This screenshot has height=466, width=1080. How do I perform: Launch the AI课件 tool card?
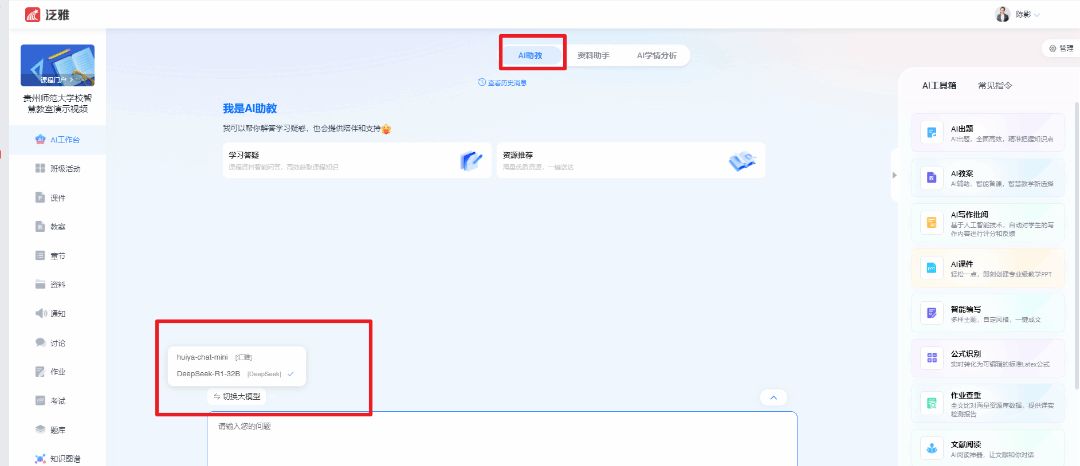coord(988,268)
